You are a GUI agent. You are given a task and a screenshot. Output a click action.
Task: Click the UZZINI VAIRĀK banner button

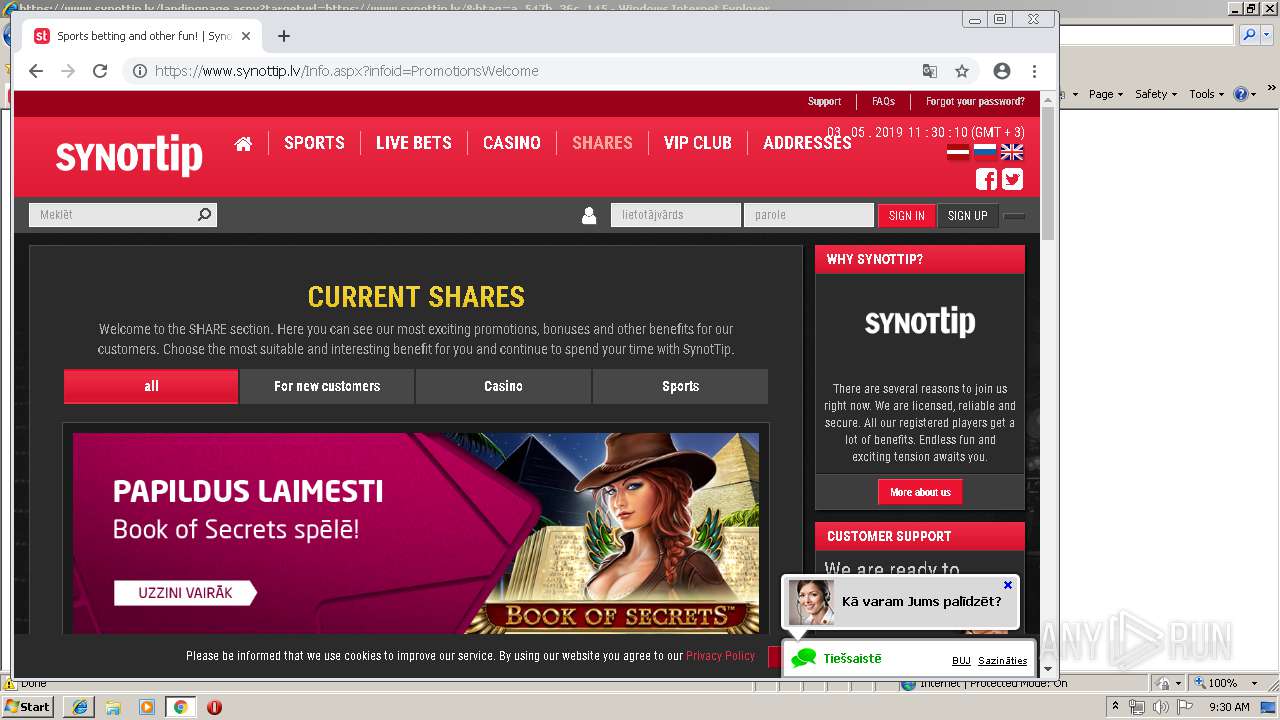(185, 593)
